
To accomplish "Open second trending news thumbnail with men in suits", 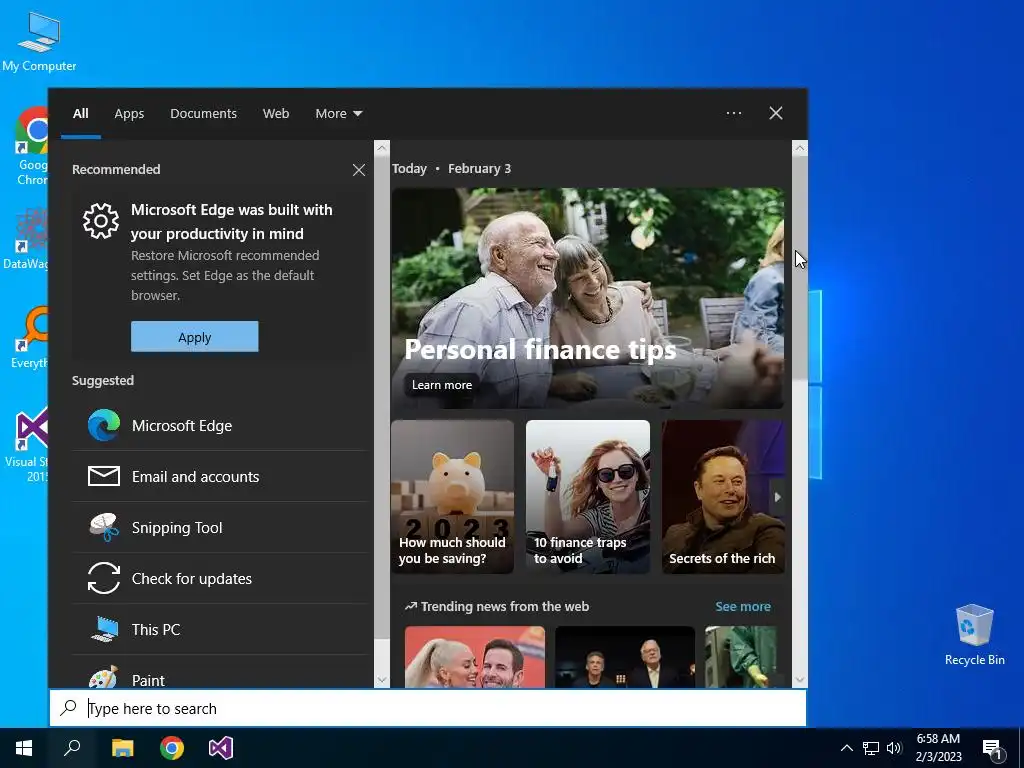I will pyautogui.click(x=625, y=657).
